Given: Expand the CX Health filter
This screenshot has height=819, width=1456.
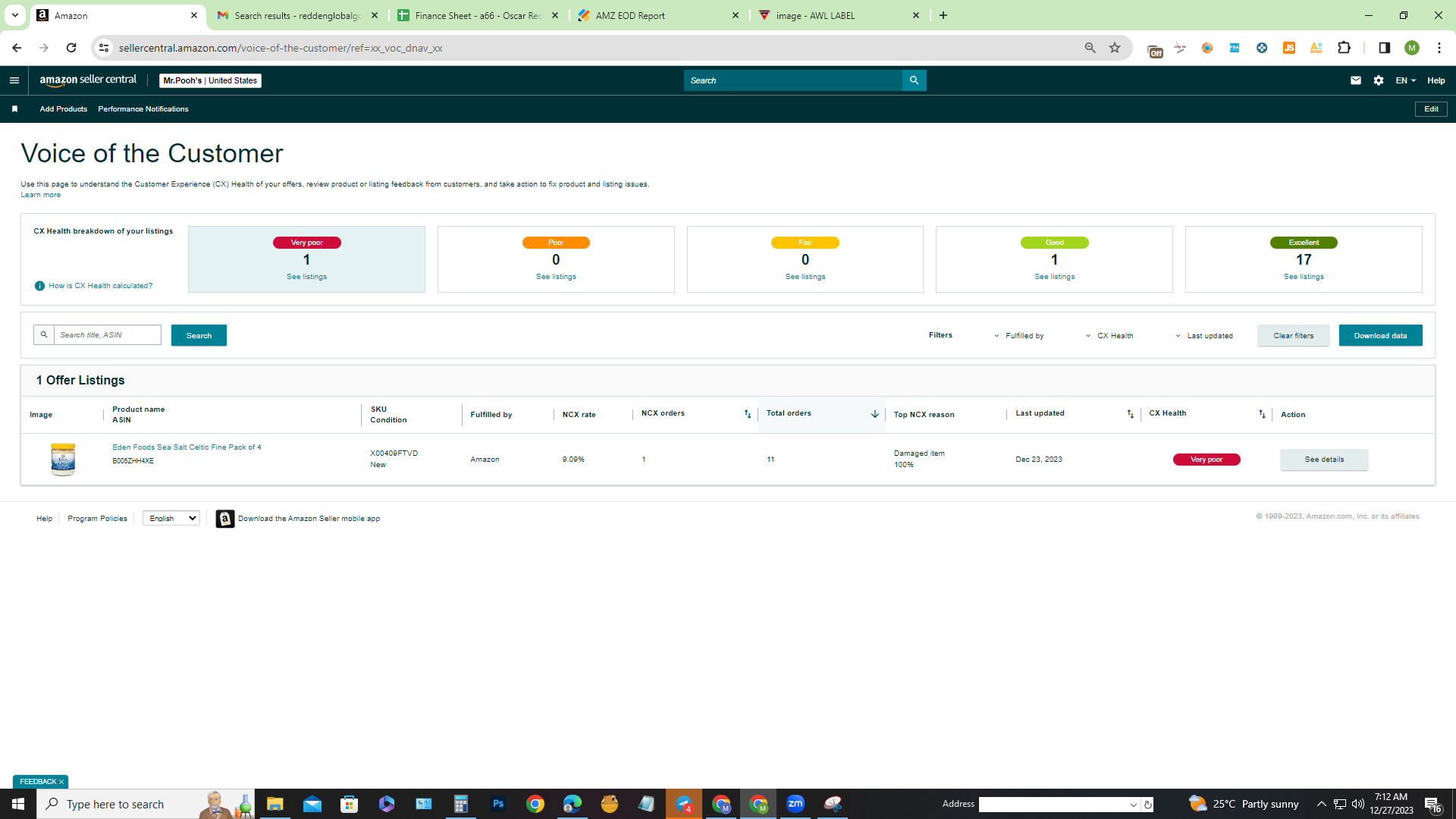Looking at the screenshot, I should [x=1109, y=336].
